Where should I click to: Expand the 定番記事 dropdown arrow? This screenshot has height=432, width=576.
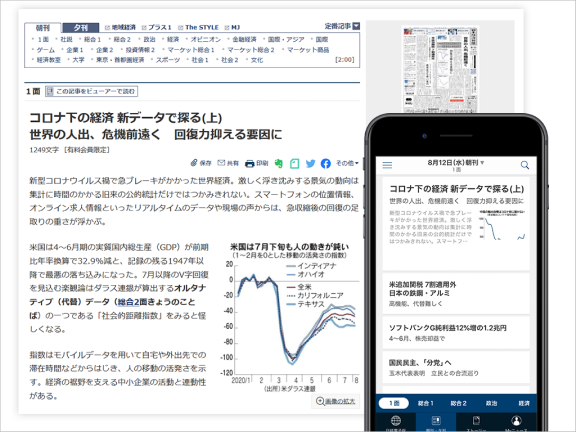point(356,26)
